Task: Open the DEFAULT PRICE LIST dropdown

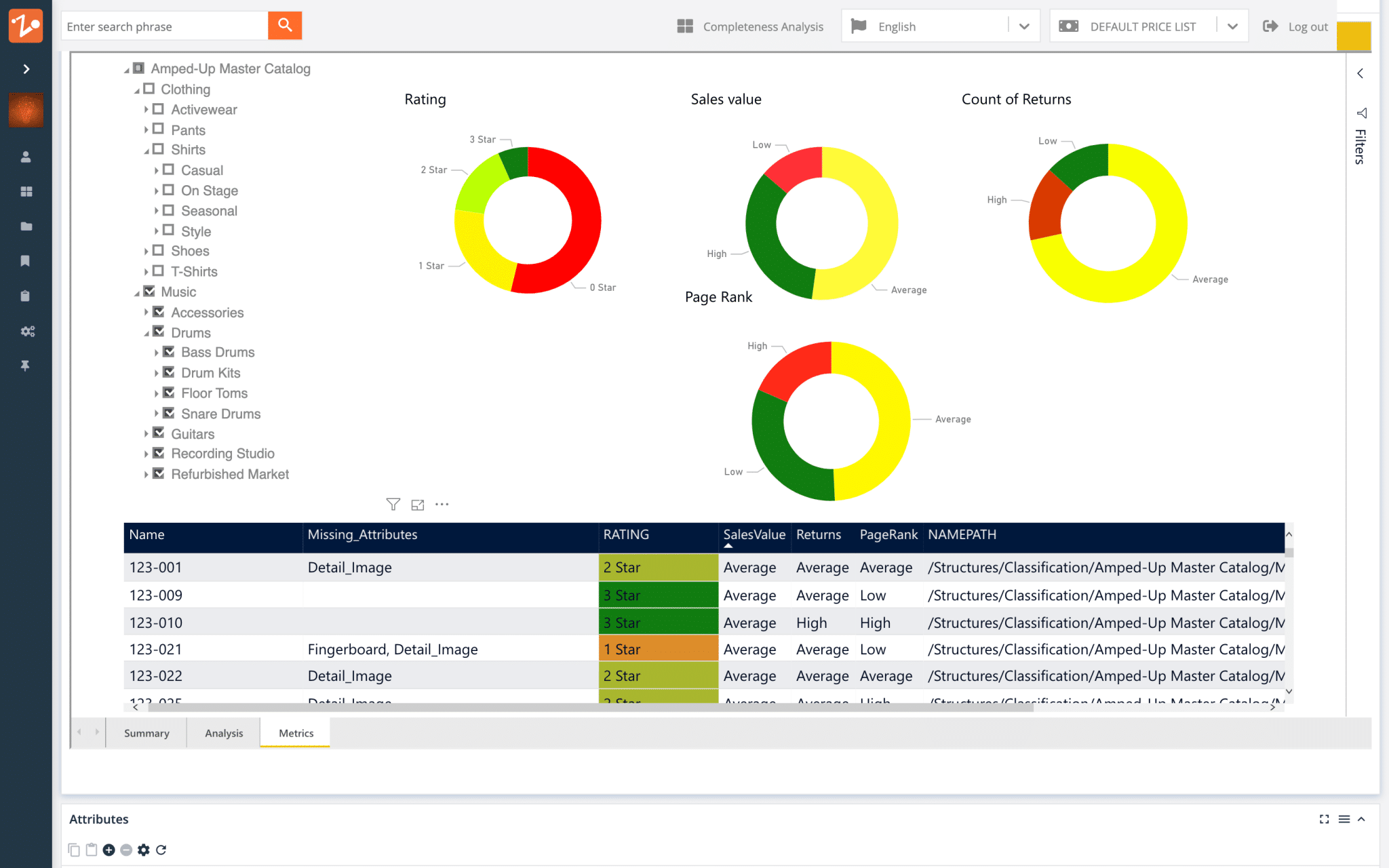Action: tap(1233, 26)
